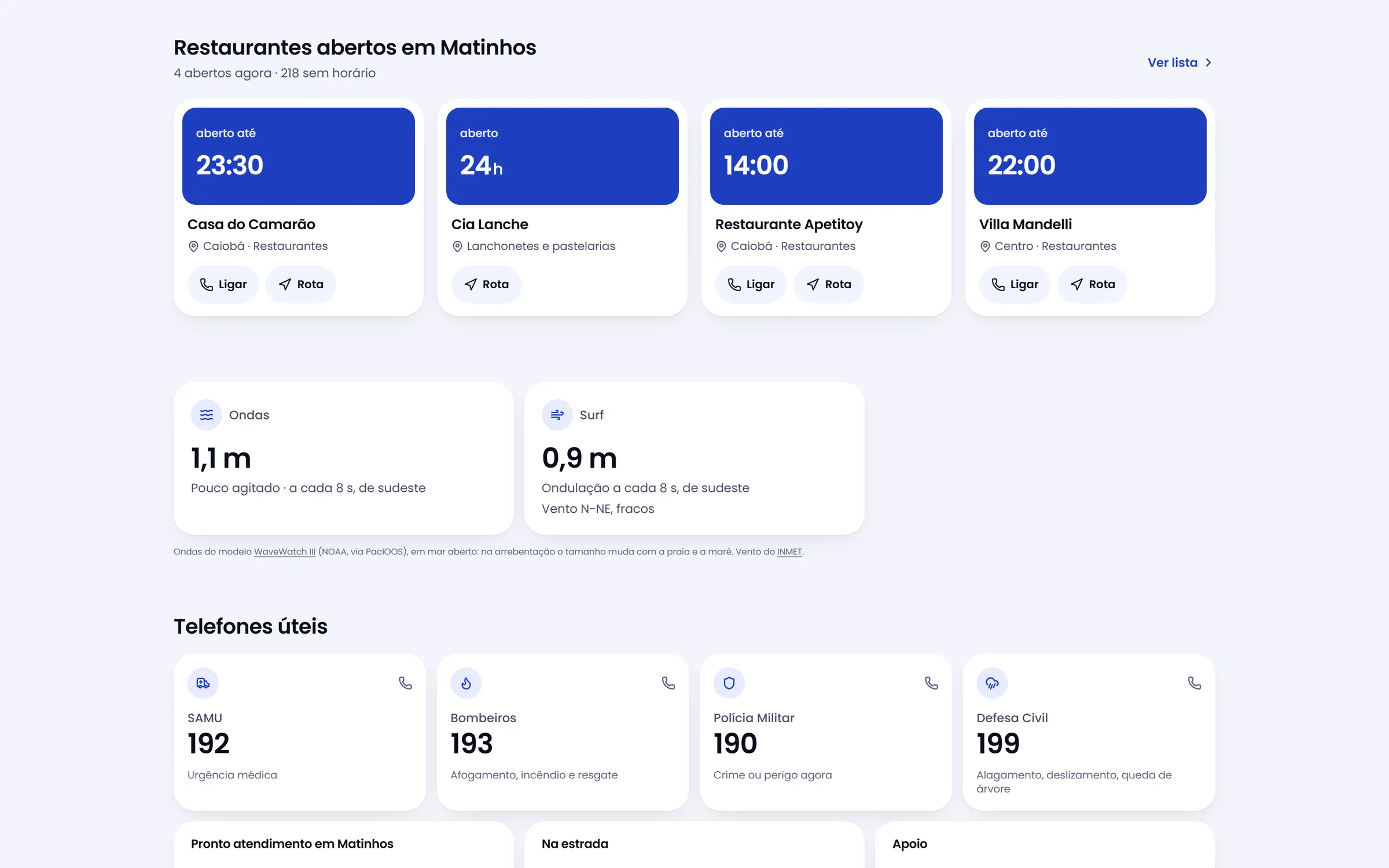The height and width of the screenshot is (868, 1389).
Task: Click the Ondas waves icon
Action: tap(207, 415)
